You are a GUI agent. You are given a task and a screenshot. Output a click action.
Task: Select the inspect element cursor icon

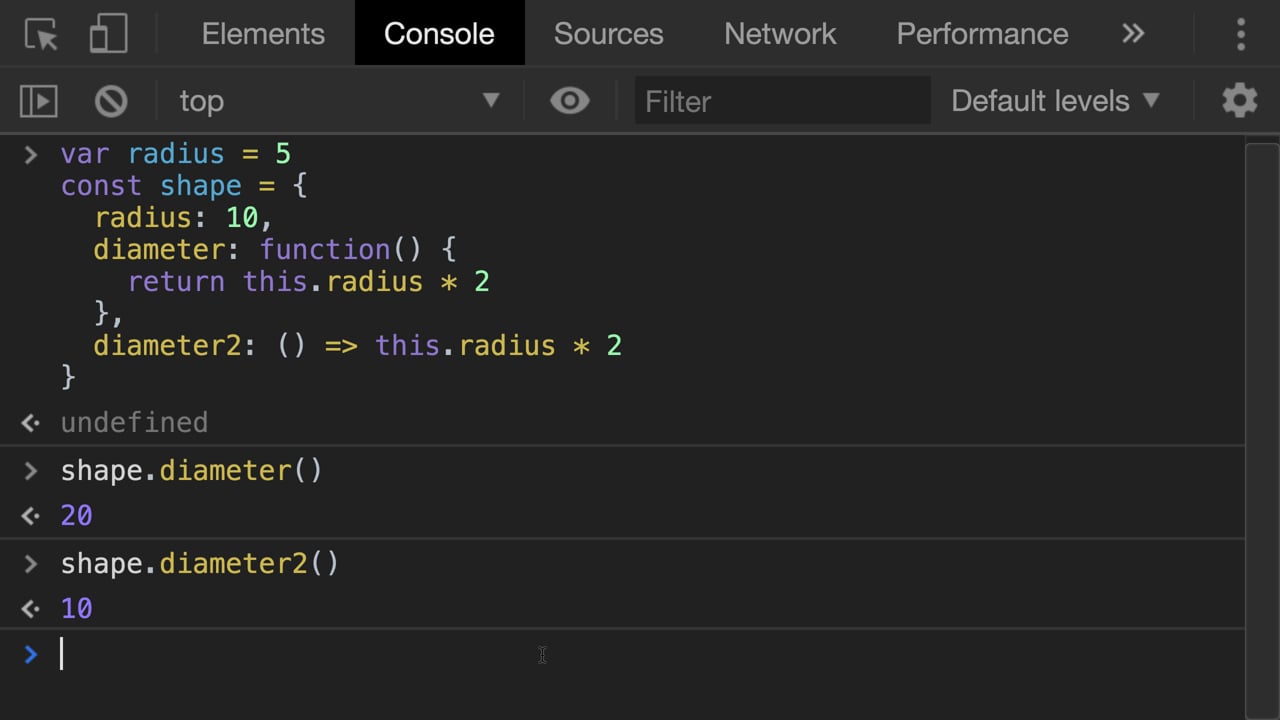tap(42, 34)
